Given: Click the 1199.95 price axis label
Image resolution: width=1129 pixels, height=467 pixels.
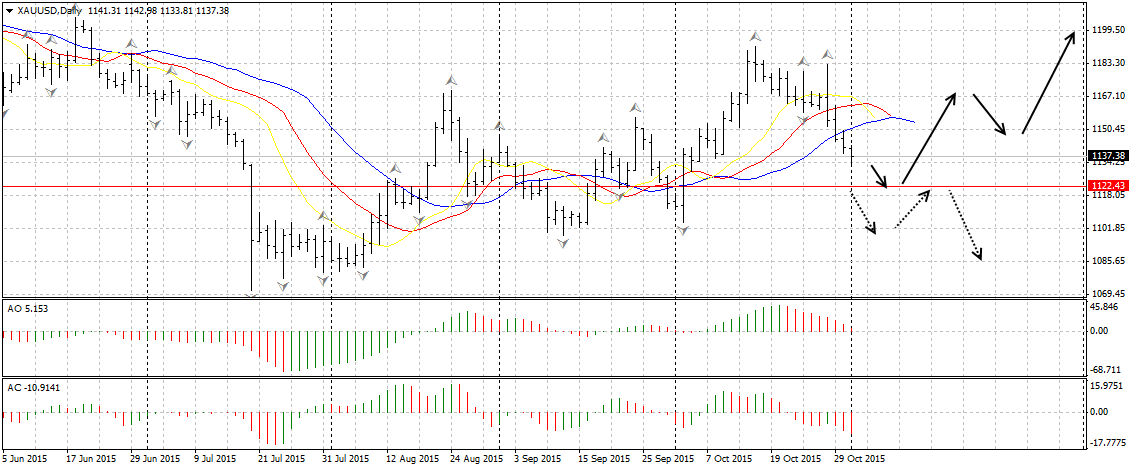Looking at the screenshot, I should point(1106,30).
